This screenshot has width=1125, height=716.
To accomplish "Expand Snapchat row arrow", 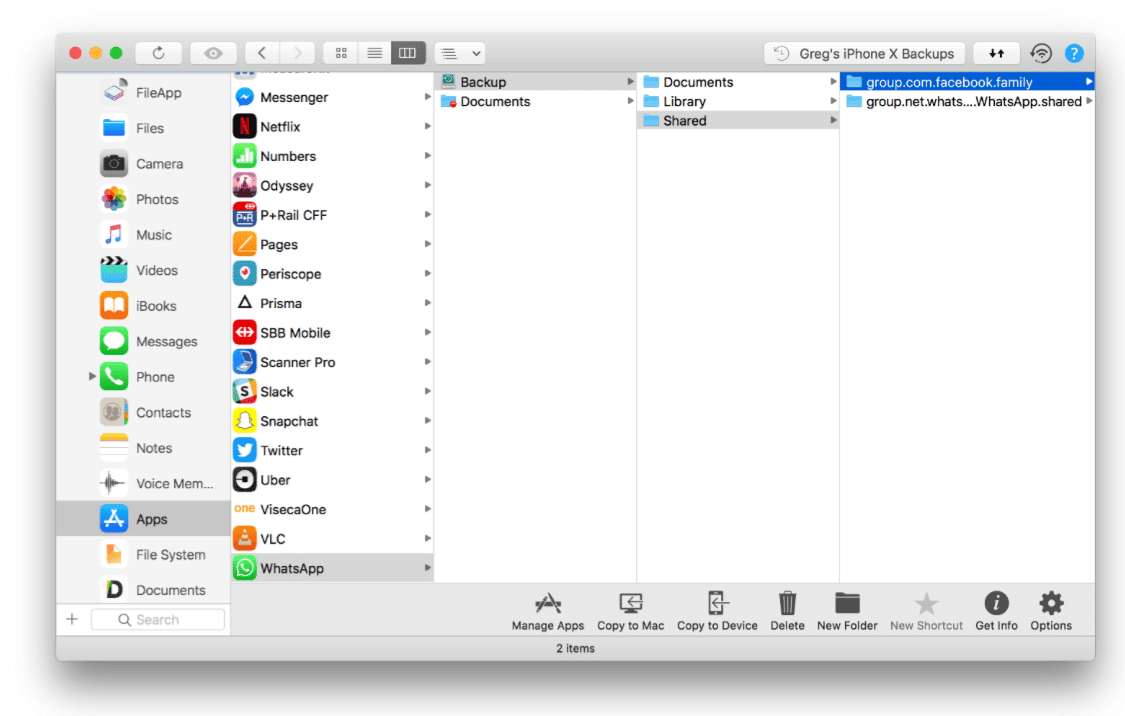I will [428, 420].
